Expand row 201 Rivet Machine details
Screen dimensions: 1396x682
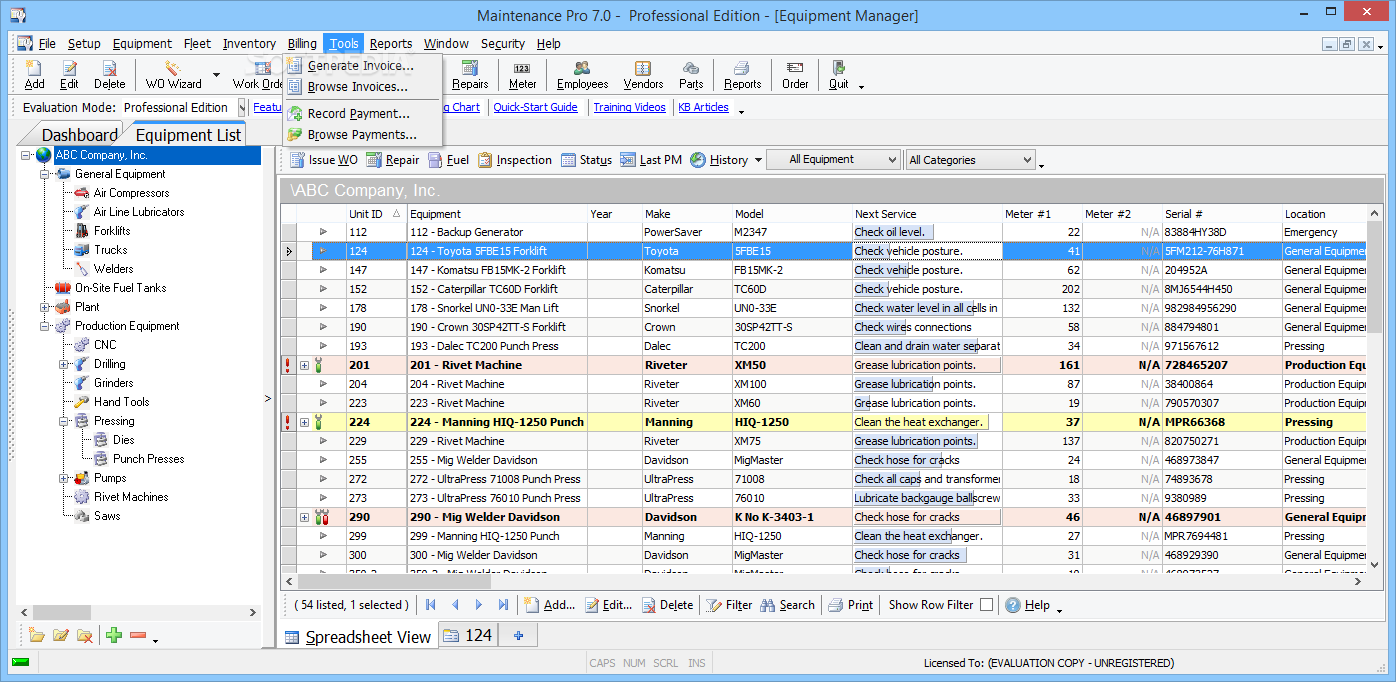click(304, 365)
